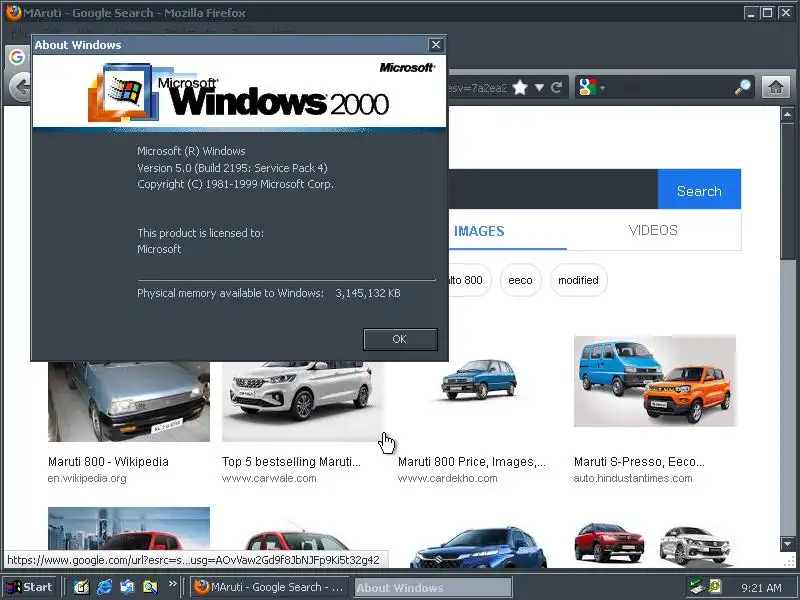Click the 9:21 AM system clock
Screen dimensions: 800x600
pyautogui.click(x=762, y=588)
